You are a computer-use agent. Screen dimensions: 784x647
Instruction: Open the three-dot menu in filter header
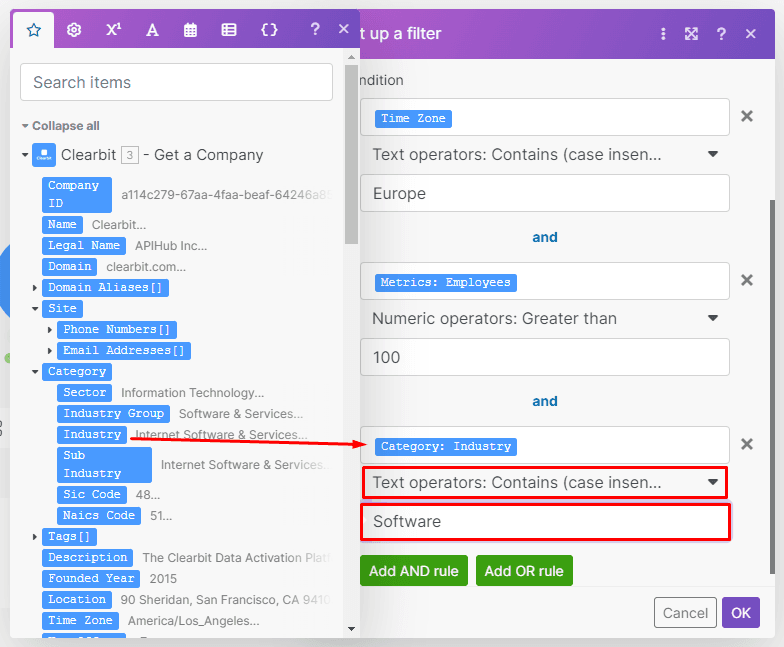663,34
